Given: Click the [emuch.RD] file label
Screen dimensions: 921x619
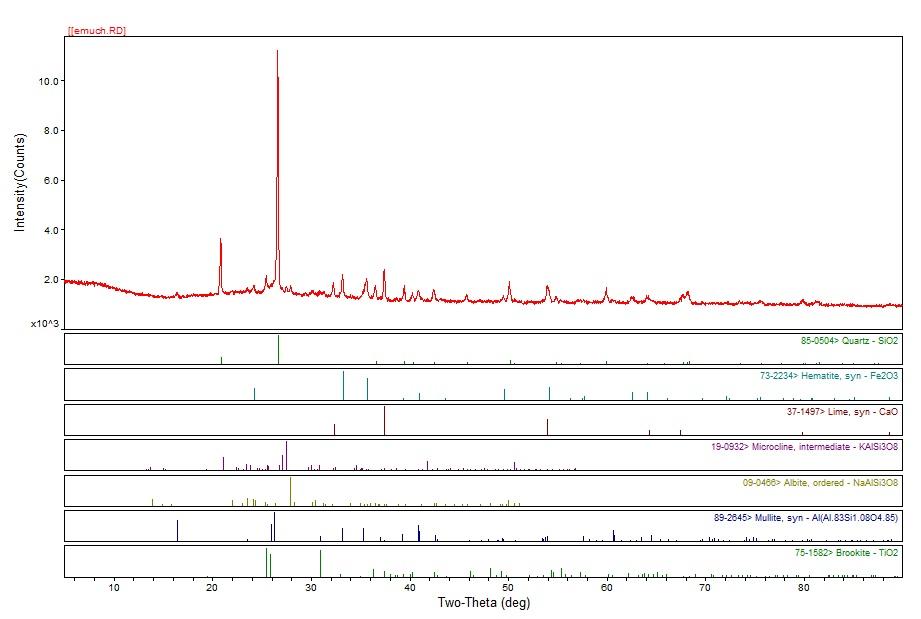Looking at the screenshot, I should pos(97,31).
